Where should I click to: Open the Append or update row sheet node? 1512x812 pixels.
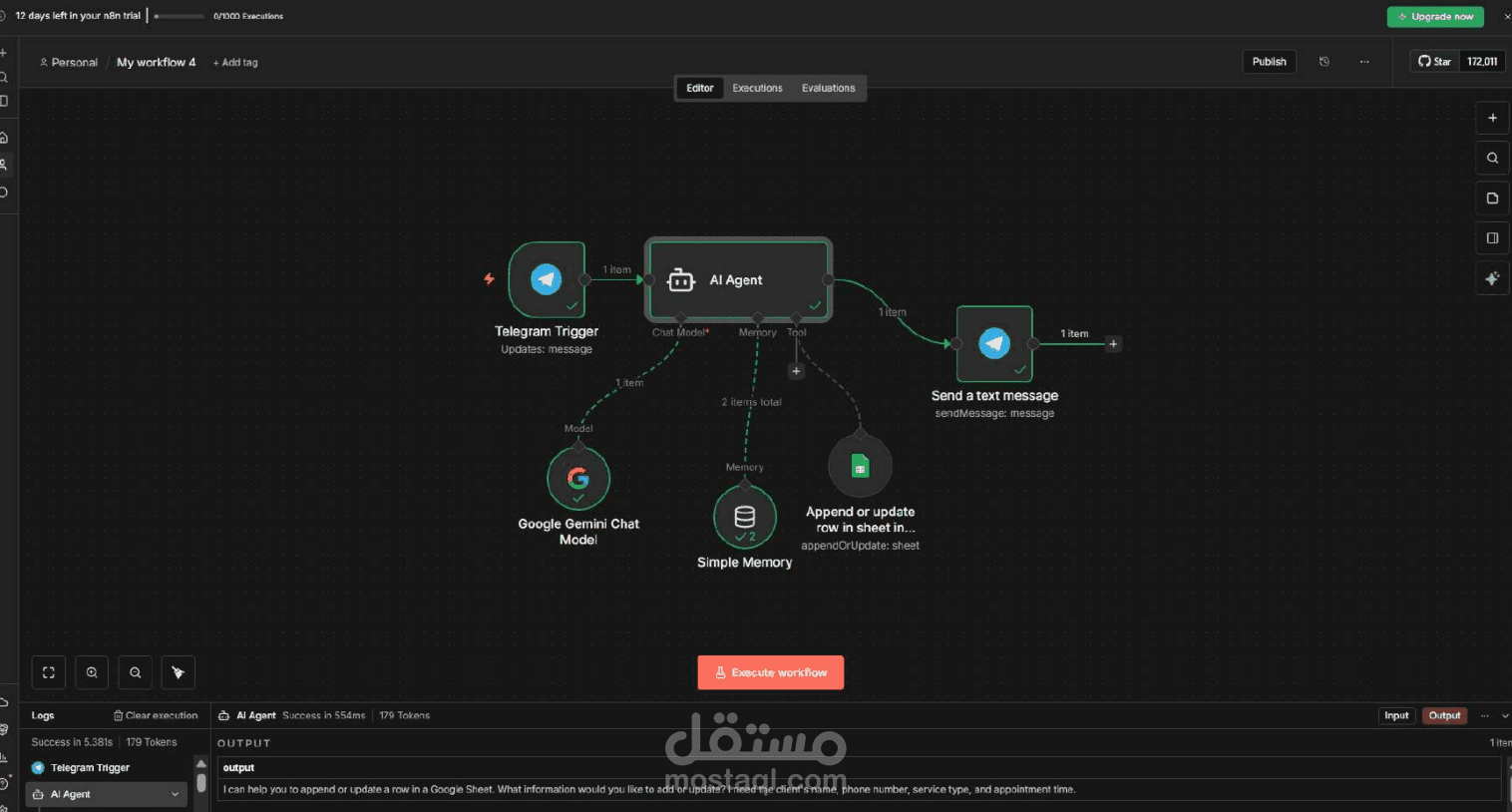pos(860,466)
